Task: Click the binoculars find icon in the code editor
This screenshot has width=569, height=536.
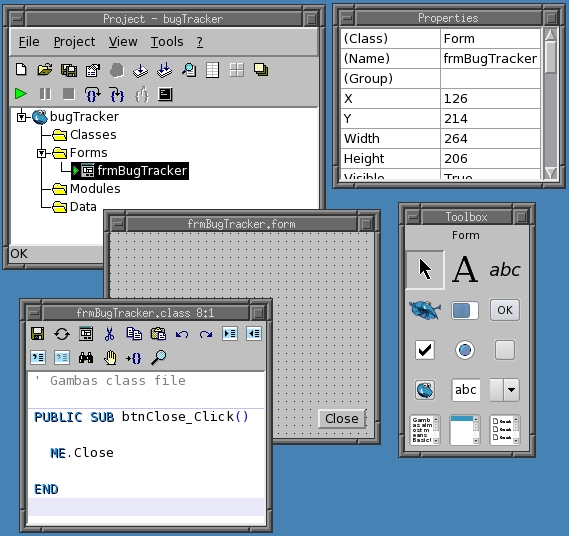Action: coord(86,358)
